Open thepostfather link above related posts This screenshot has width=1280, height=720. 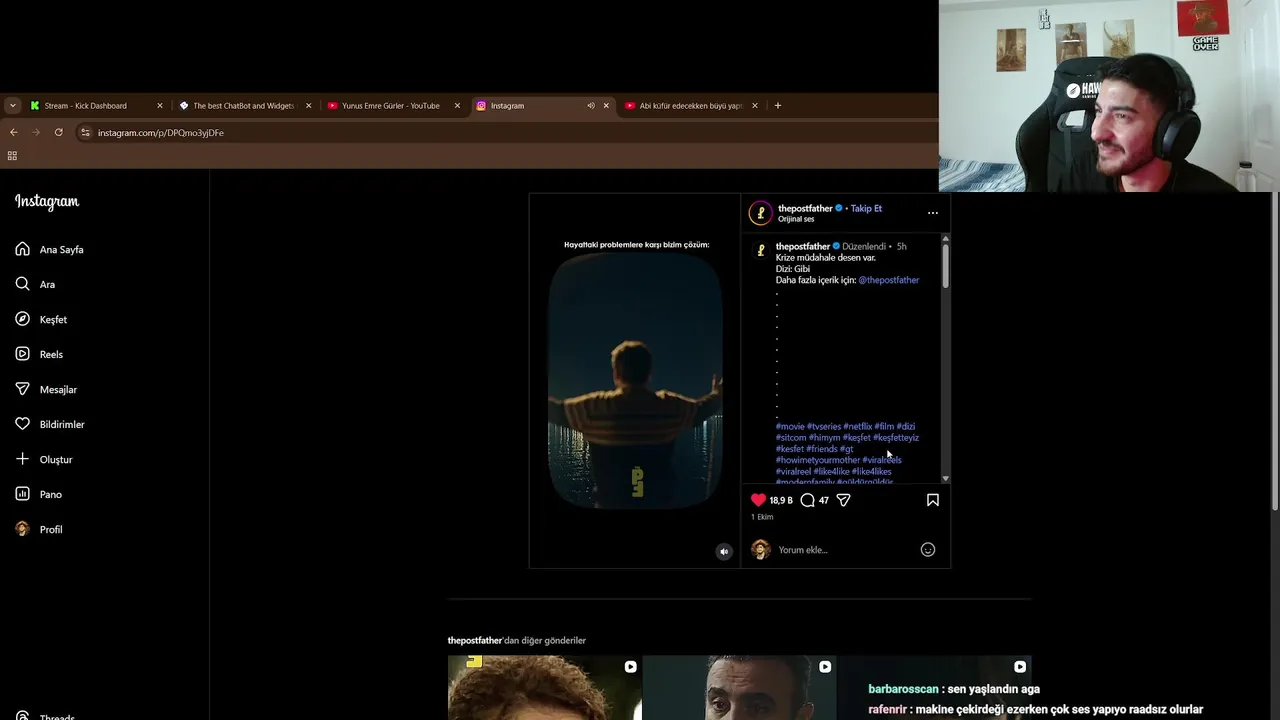(x=475, y=640)
